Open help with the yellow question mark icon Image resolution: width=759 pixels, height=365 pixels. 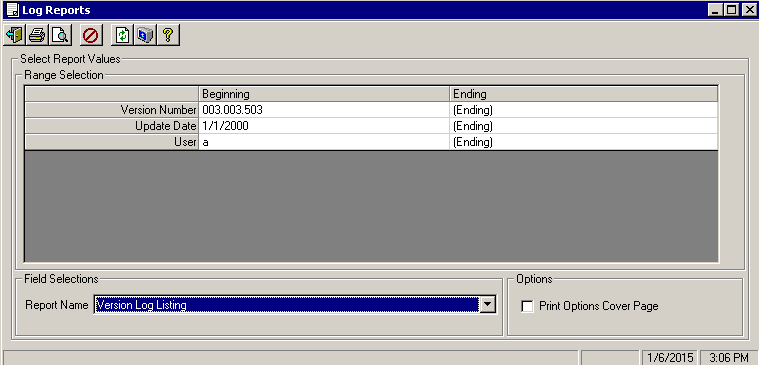tap(168, 35)
